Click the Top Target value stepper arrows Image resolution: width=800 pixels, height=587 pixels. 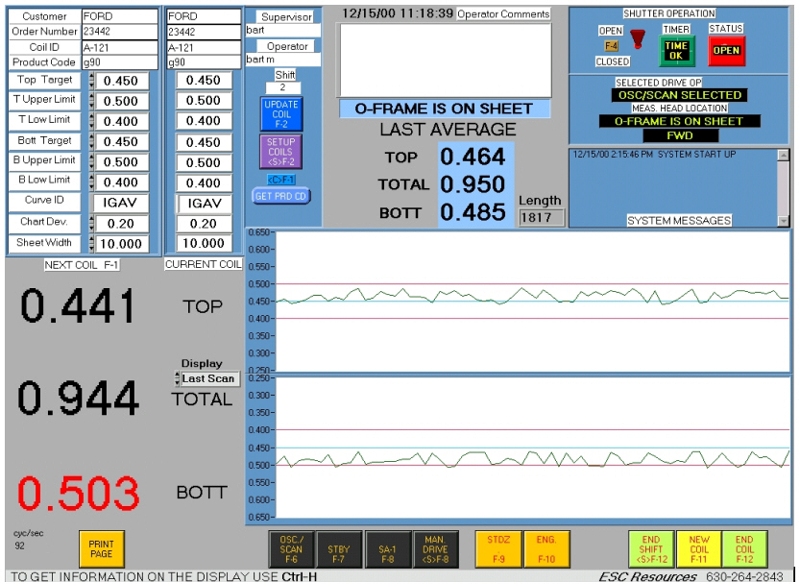[91, 81]
